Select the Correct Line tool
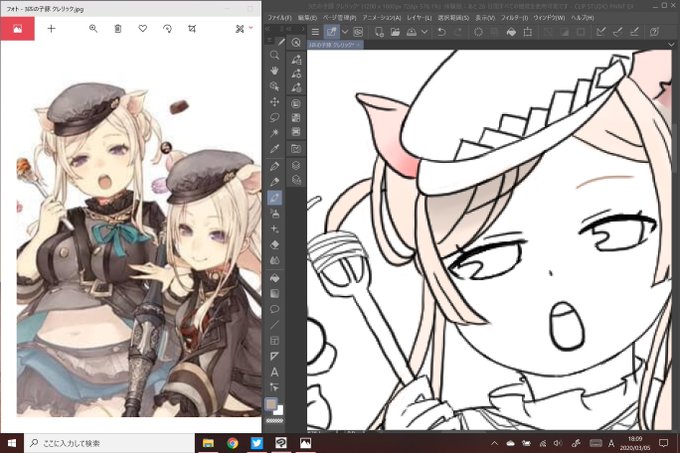This screenshot has height=453, width=680. [x=274, y=387]
